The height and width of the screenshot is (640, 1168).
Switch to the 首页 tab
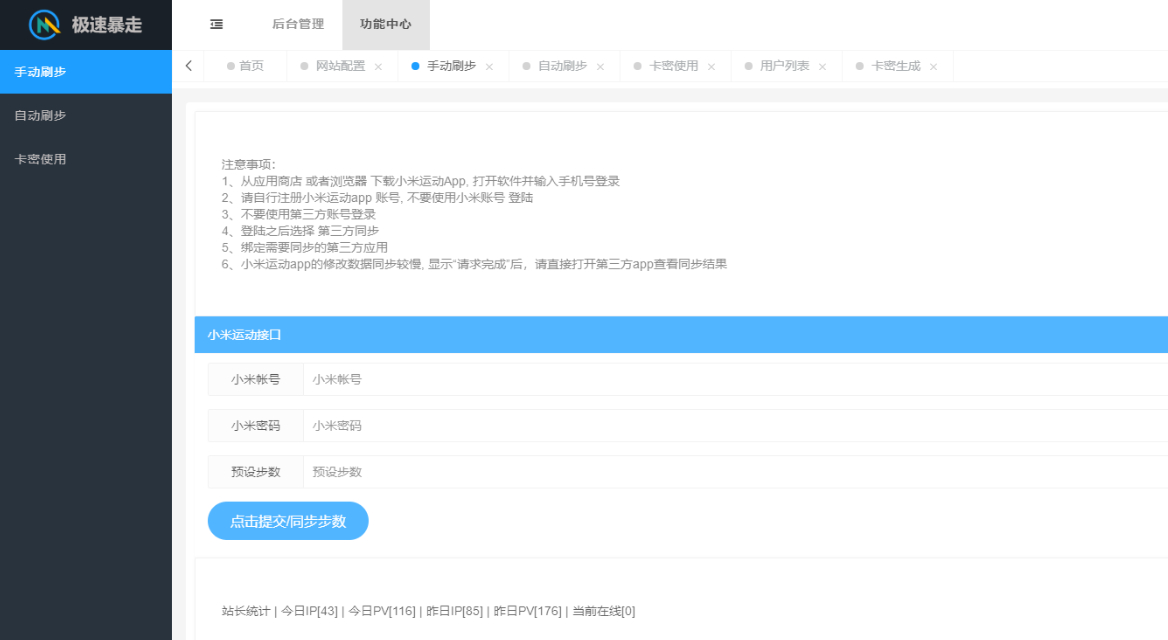click(245, 66)
